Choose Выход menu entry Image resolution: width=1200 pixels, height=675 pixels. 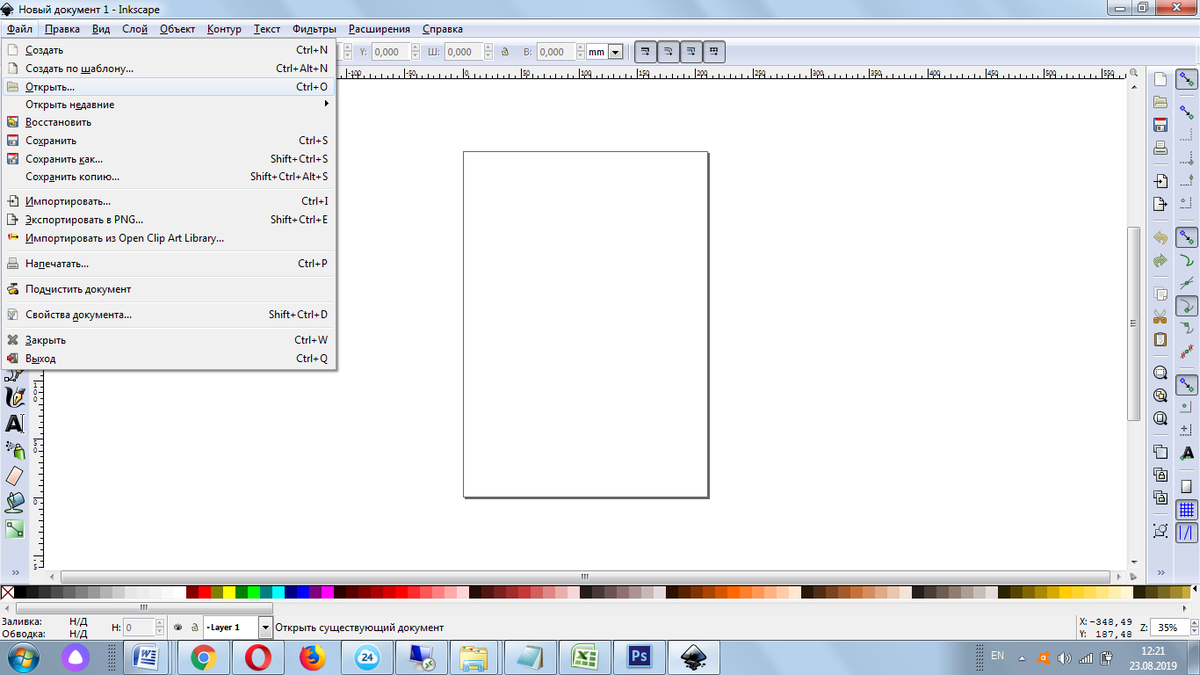tap(168, 358)
